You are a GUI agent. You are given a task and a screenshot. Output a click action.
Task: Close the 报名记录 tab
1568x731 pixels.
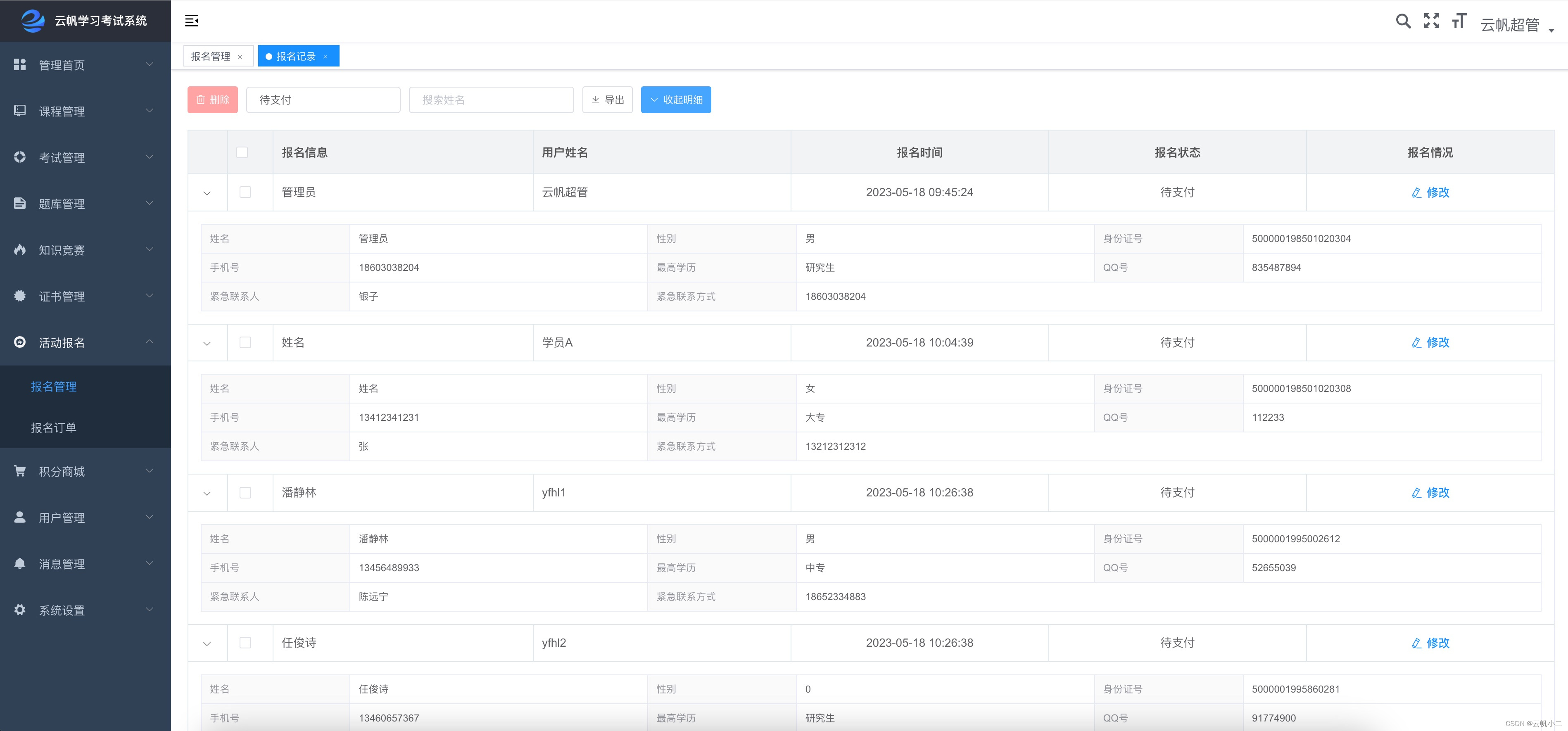coord(325,57)
